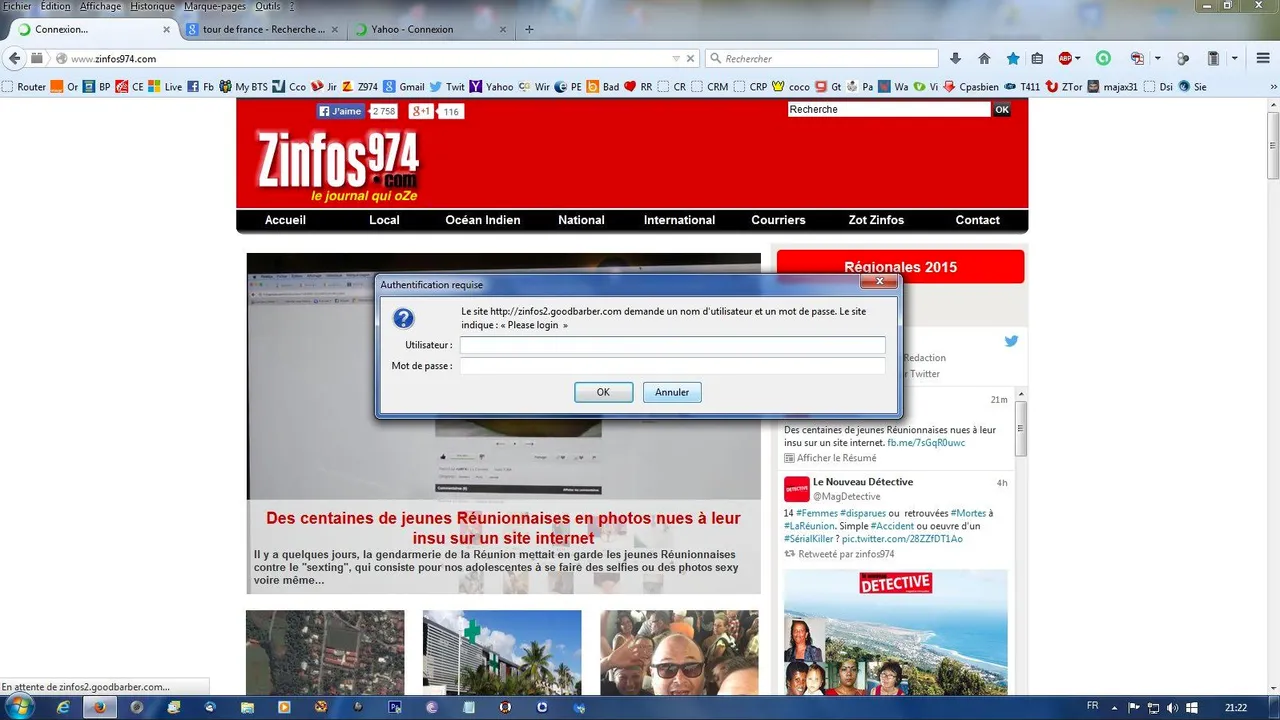
Task: Click the site Recherche input
Action: pyautogui.click(x=889, y=110)
